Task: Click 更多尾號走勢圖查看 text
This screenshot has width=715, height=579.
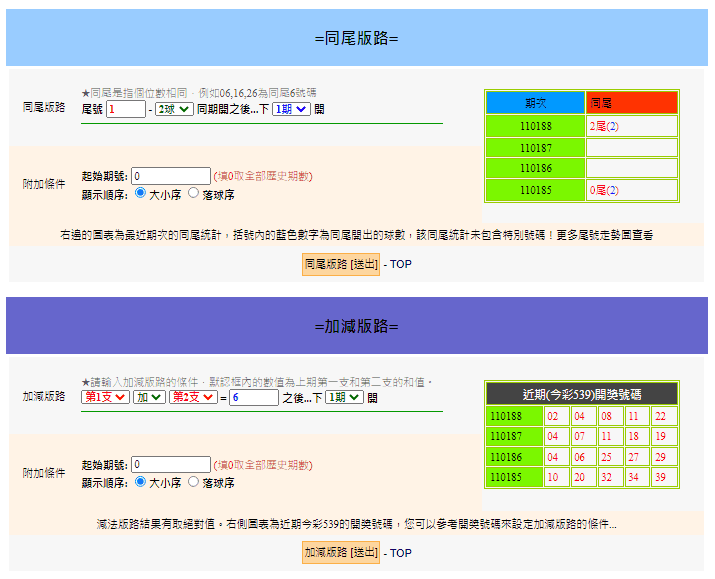Action: tap(605, 235)
